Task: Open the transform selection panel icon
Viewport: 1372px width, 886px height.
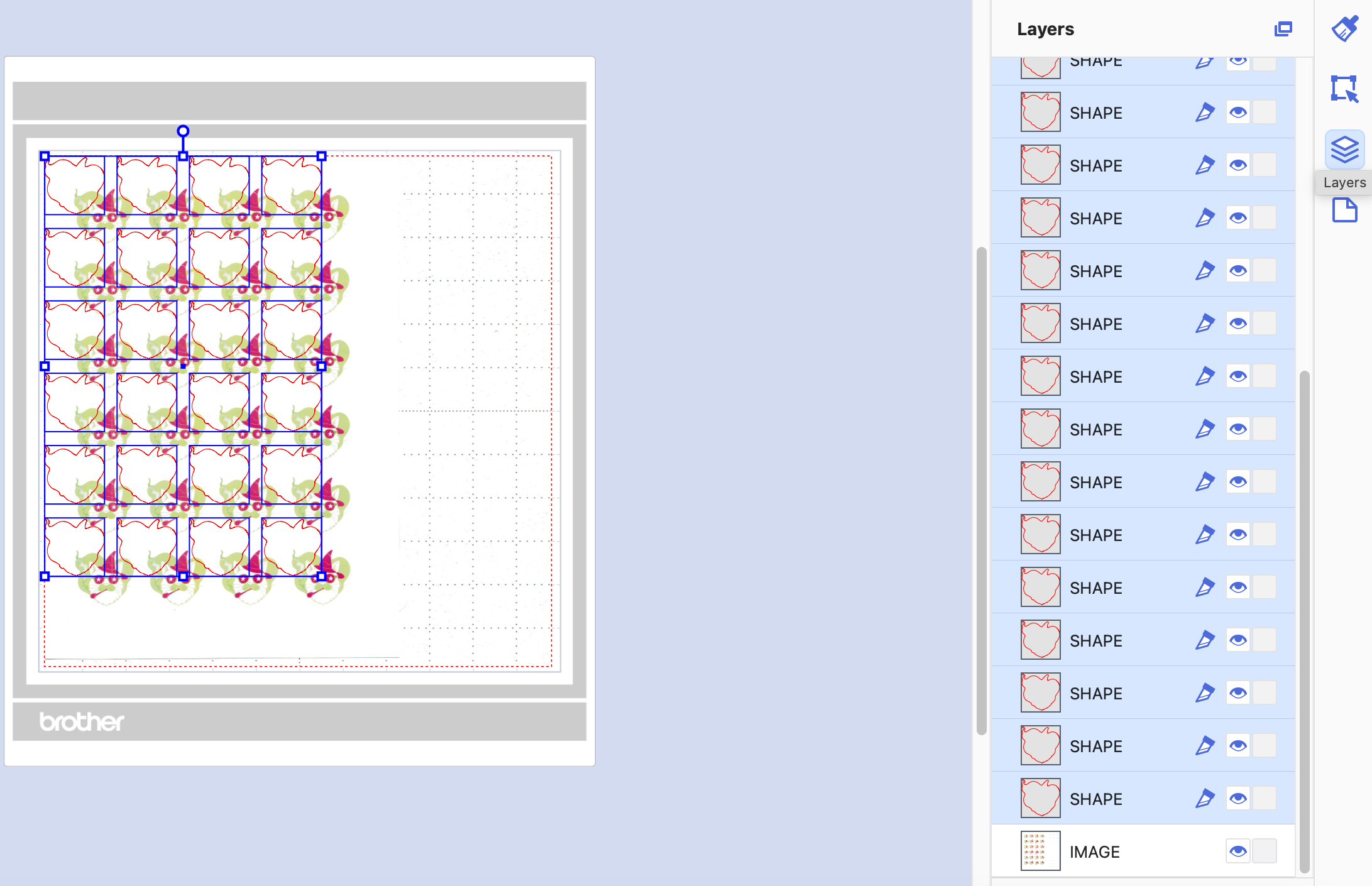Action: [1344, 89]
